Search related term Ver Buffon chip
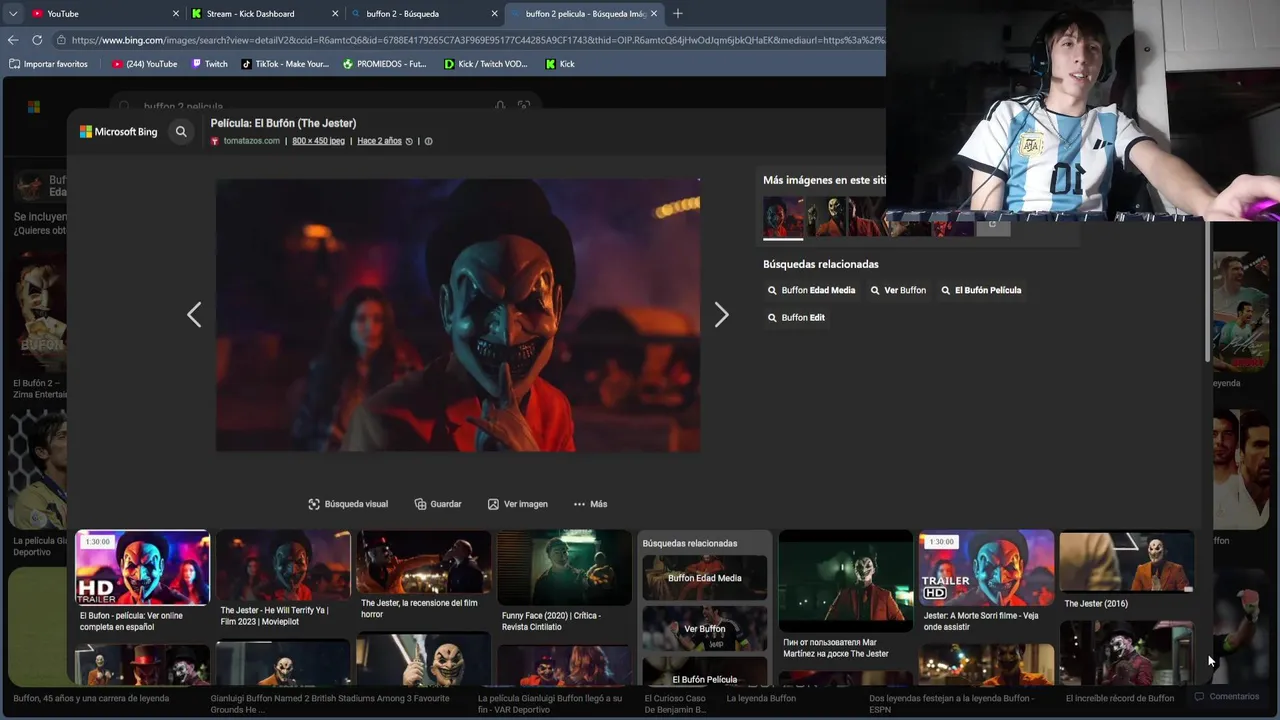 (x=898, y=290)
